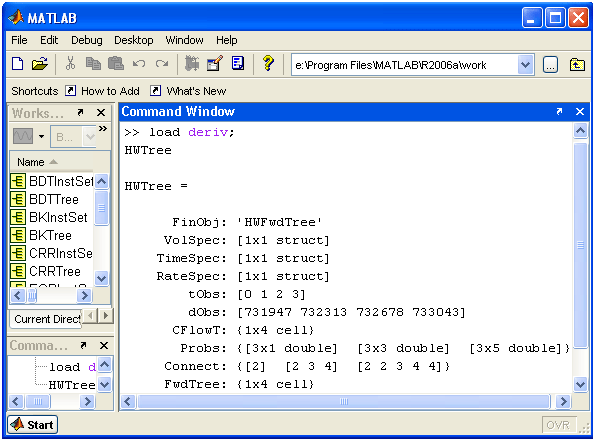This screenshot has height=441, width=595.
Task: Open the Edit menu
Action: [x=49, y=40]
